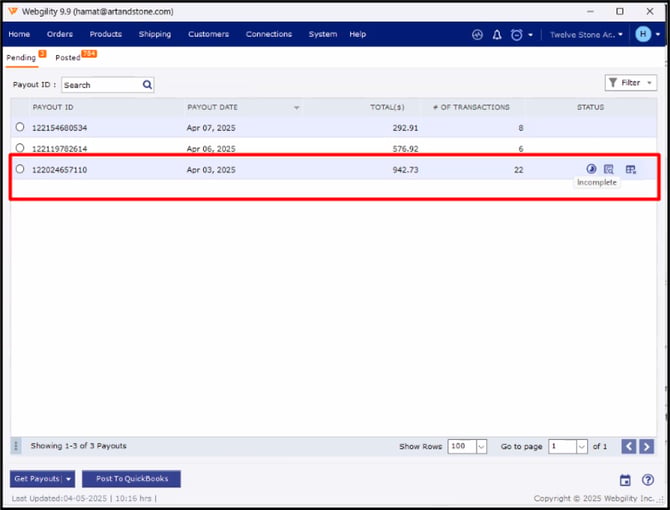Open the Products menu
Screen dimensions: 670x510
click(x=106, y=34)
